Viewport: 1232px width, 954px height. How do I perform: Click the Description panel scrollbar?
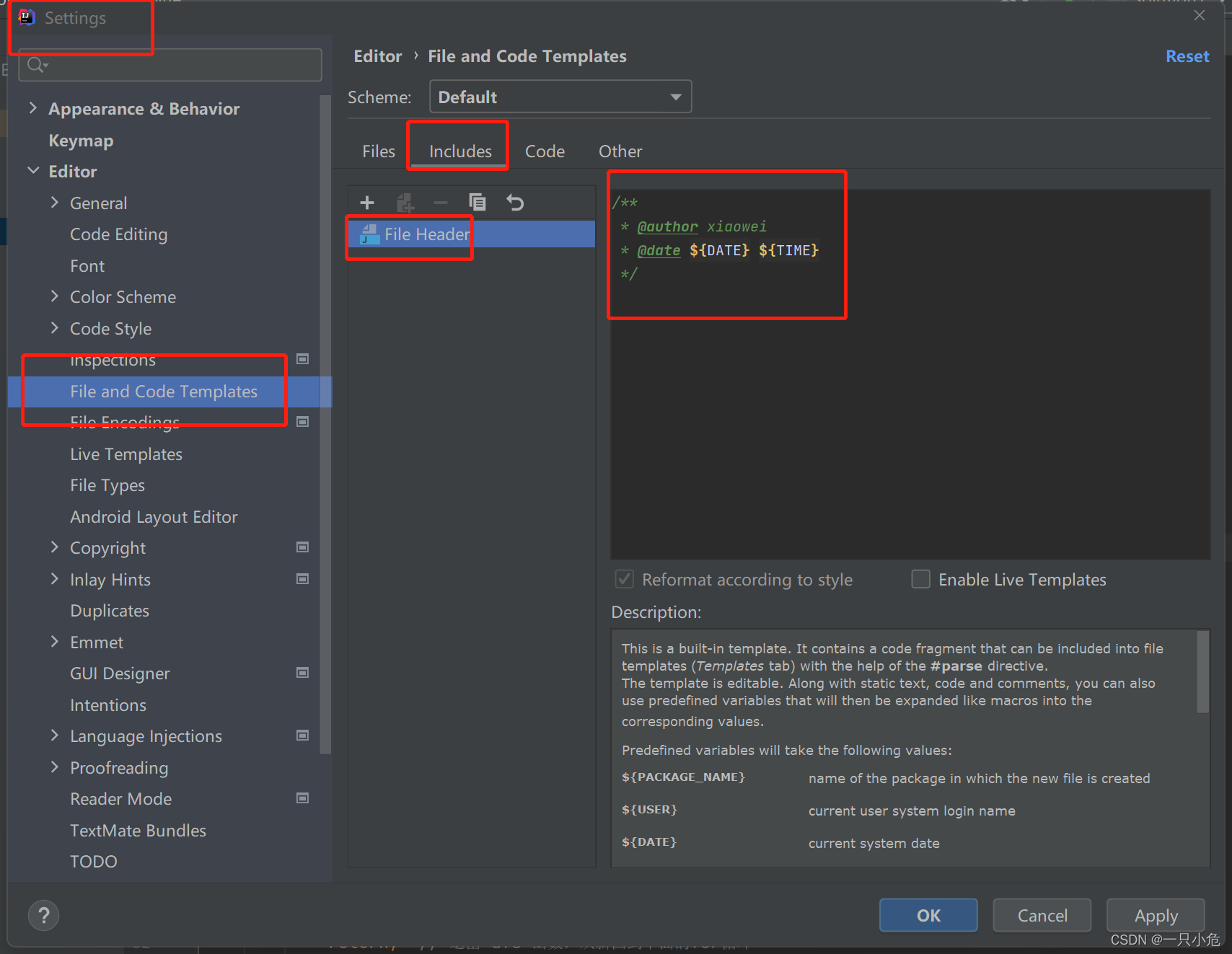click(x=1202, y=672)
